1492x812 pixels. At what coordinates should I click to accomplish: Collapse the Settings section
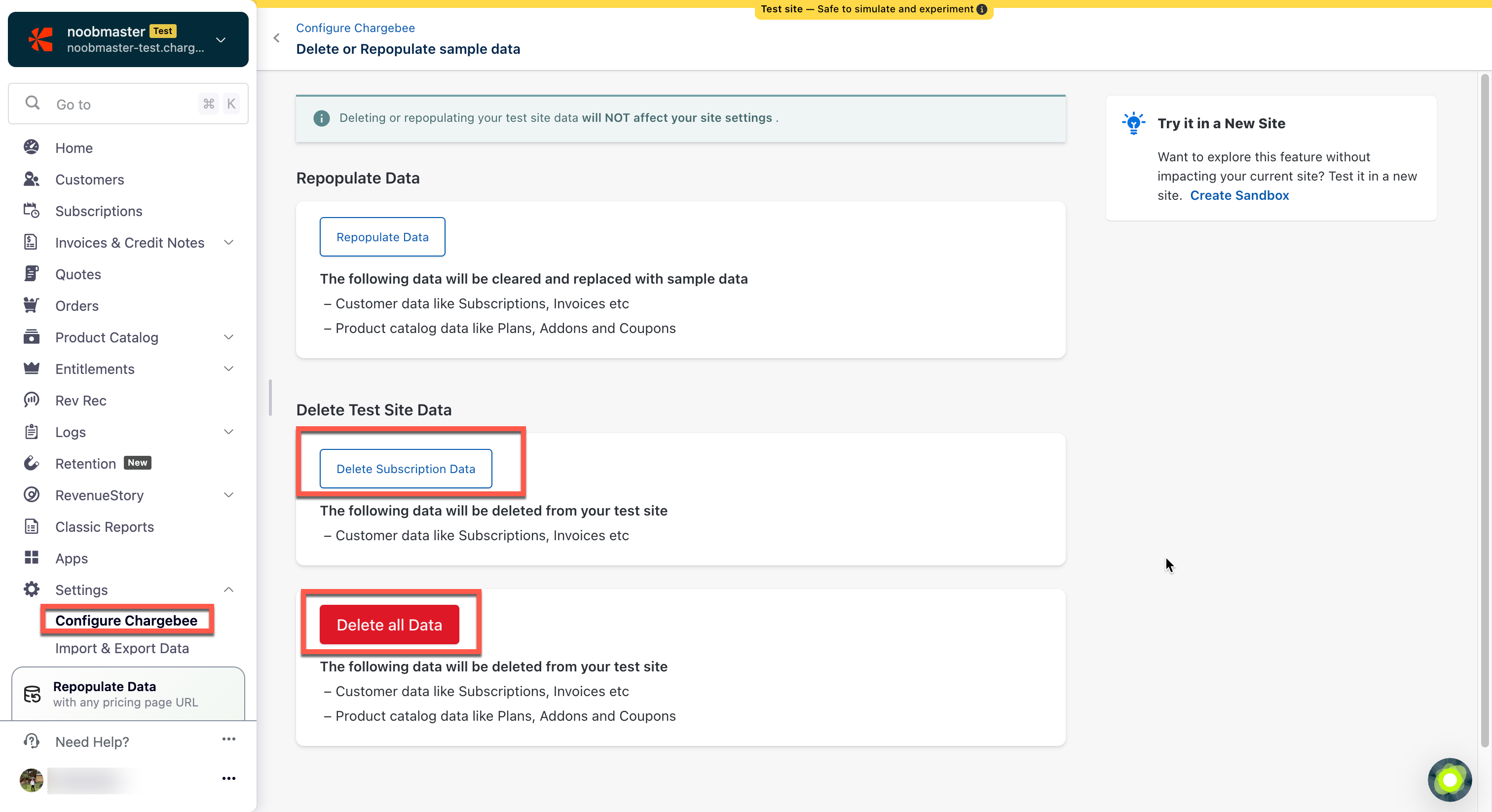click(229, 589)
